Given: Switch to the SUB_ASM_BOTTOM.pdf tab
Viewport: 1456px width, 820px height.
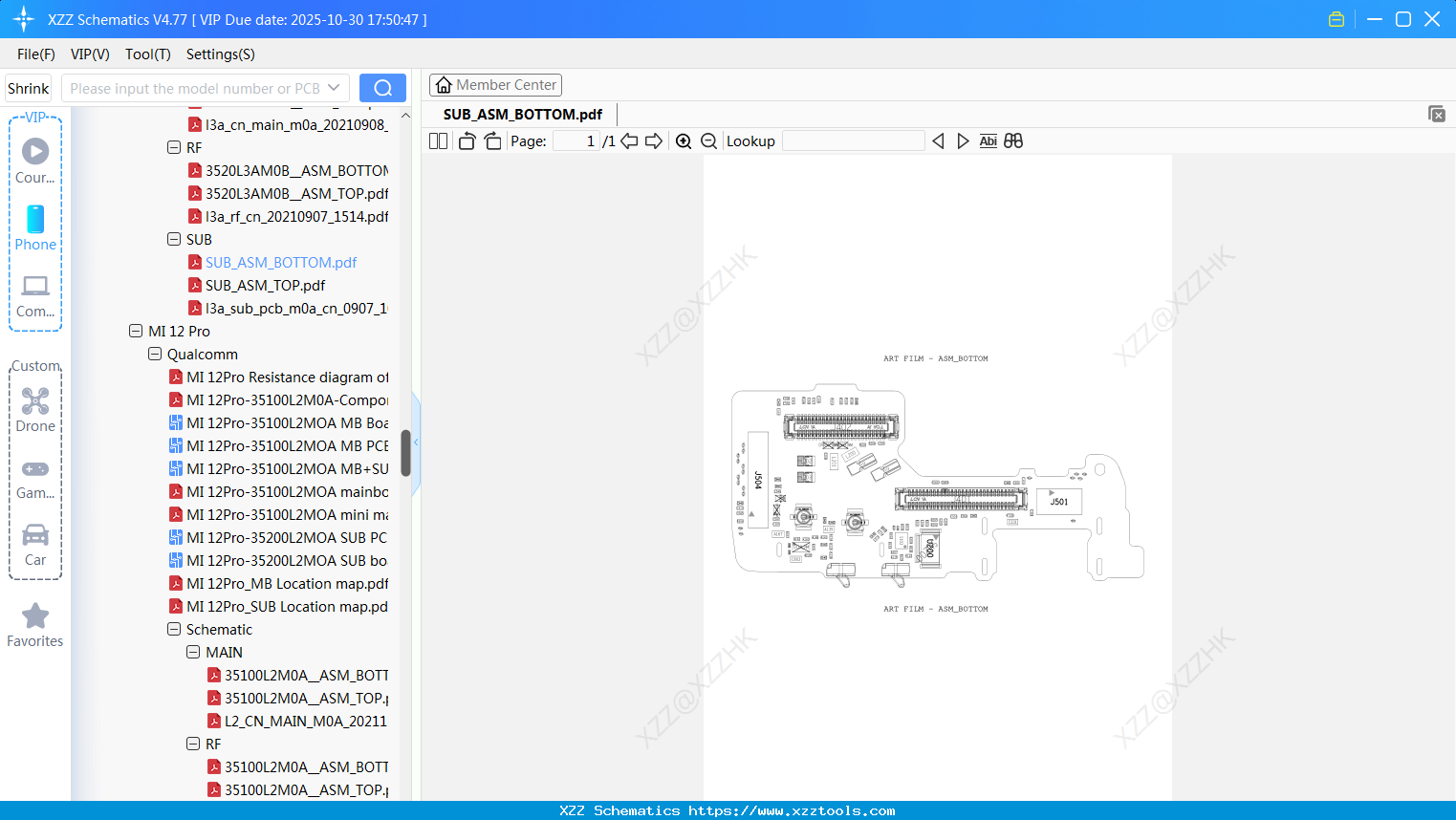Looking at the screenshot, I should pyautogui.click(x=520, y=114).
